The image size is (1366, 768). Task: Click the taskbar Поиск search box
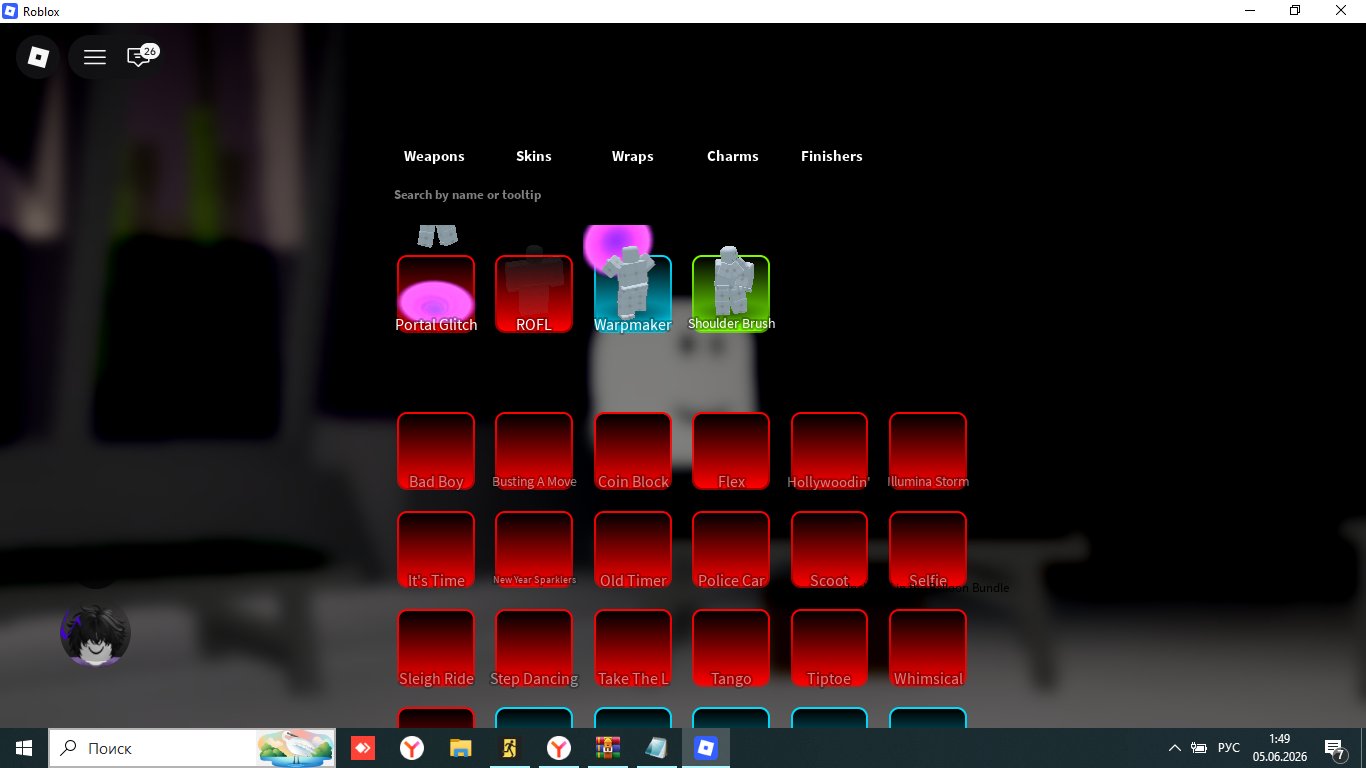[x=192, y=748]
